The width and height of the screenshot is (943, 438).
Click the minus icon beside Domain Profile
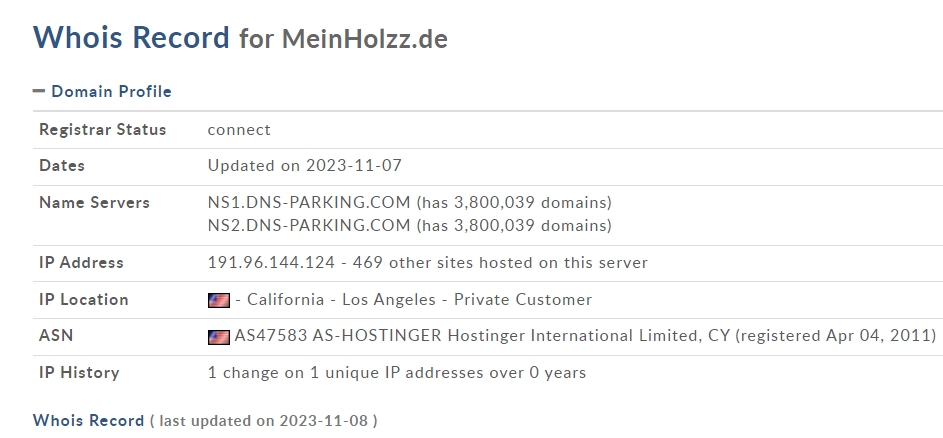pyautogui.click(x=39, y=91)
